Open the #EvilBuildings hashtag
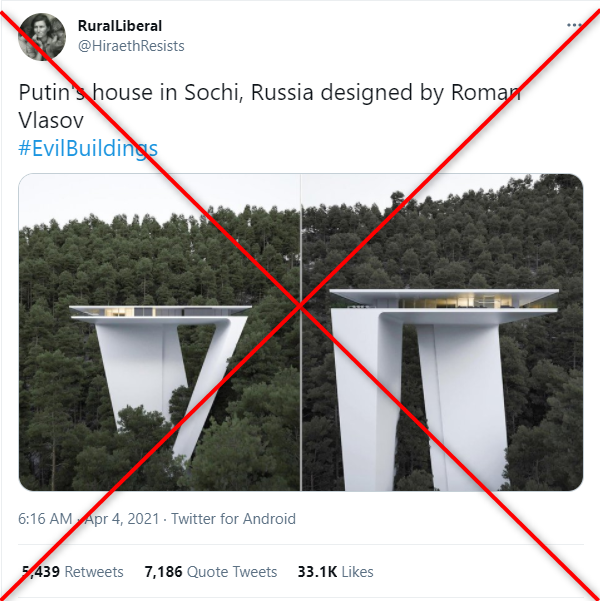 (x=88, y=148)
